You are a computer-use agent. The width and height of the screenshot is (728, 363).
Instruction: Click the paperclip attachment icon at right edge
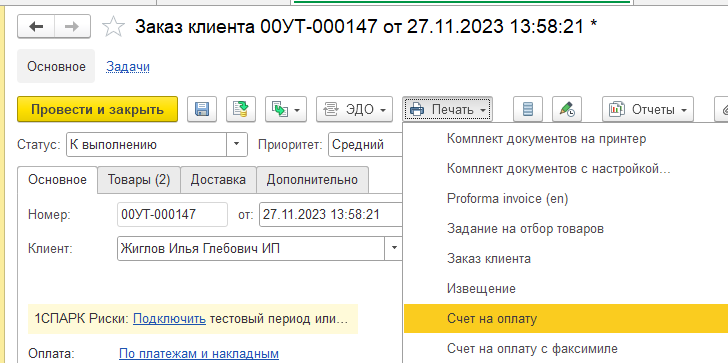[x=722, y=110]
